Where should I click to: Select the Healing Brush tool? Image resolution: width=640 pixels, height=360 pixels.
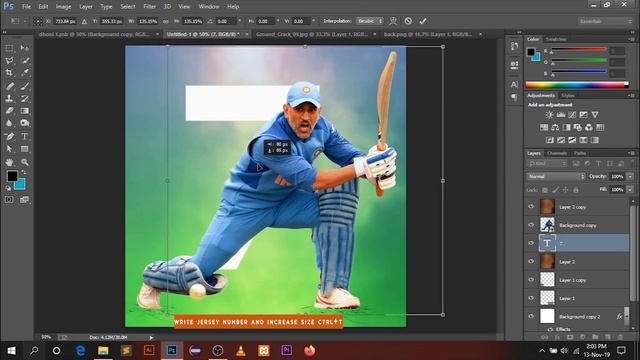(9, 86)
